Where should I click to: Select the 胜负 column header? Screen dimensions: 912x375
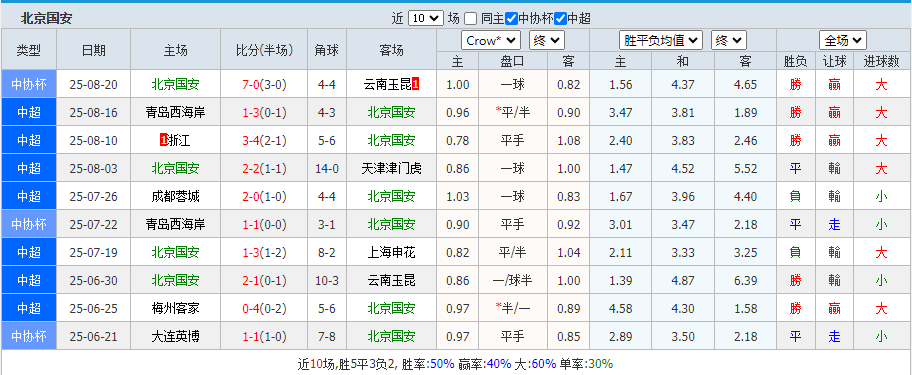[x=795, y=61]
